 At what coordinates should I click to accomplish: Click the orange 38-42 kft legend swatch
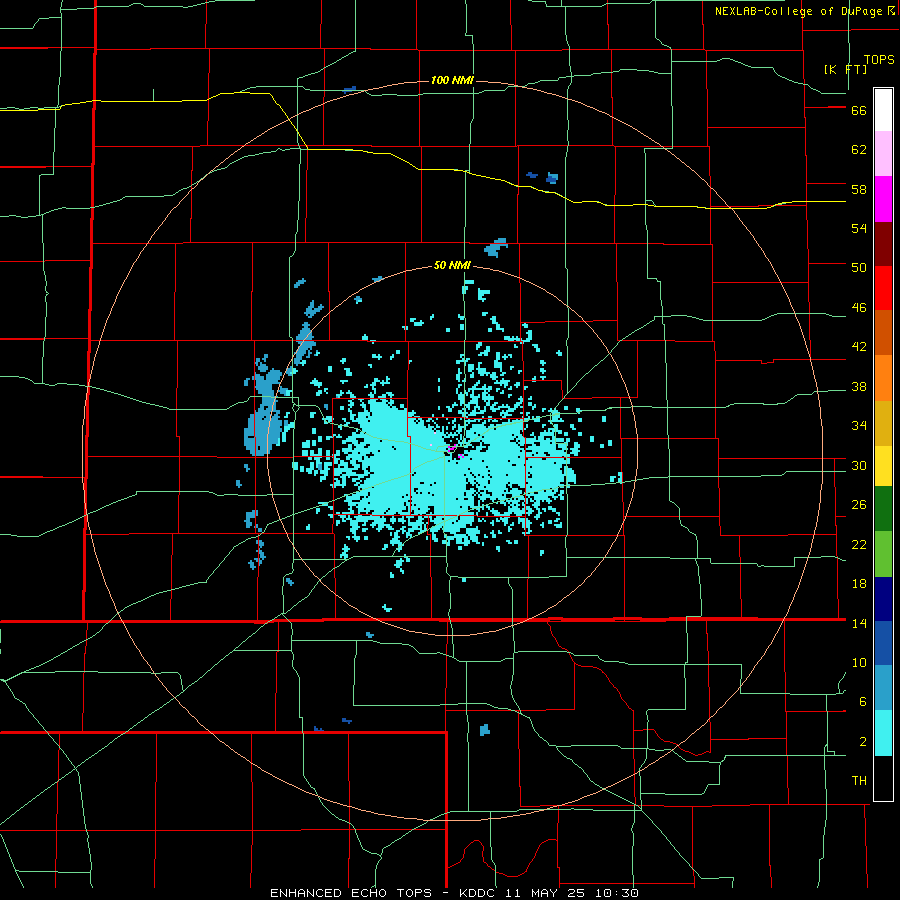883,378
